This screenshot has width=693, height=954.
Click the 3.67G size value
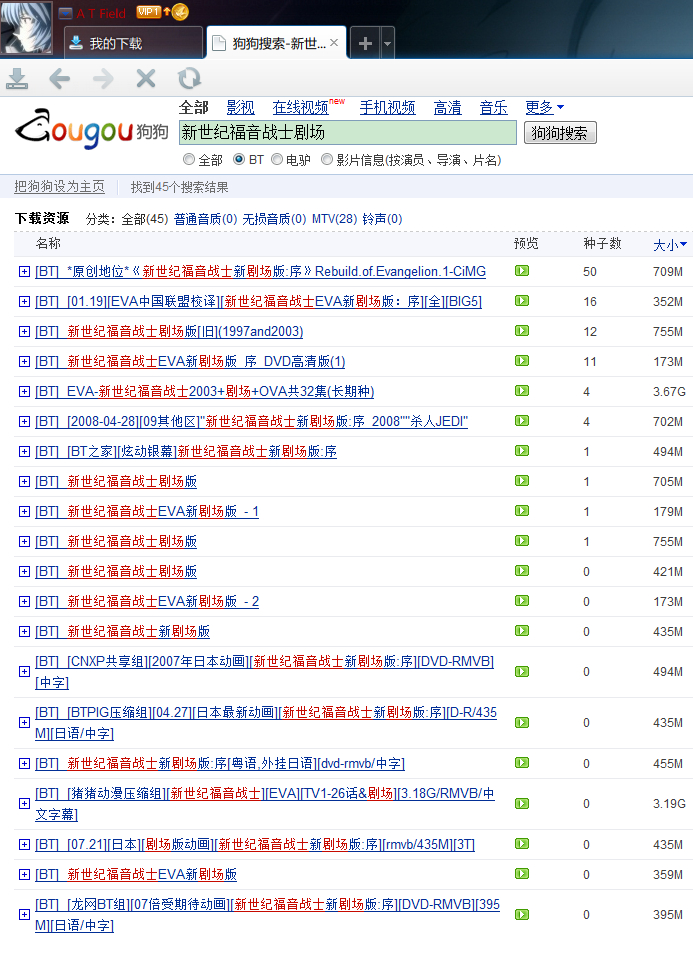point(669,392)
